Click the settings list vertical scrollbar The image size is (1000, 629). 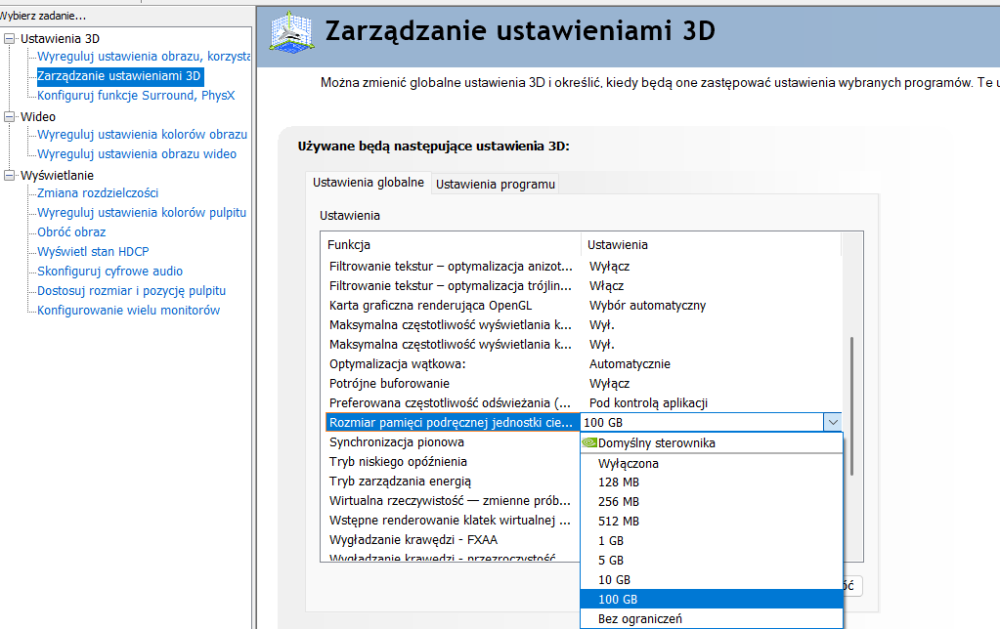851,400
